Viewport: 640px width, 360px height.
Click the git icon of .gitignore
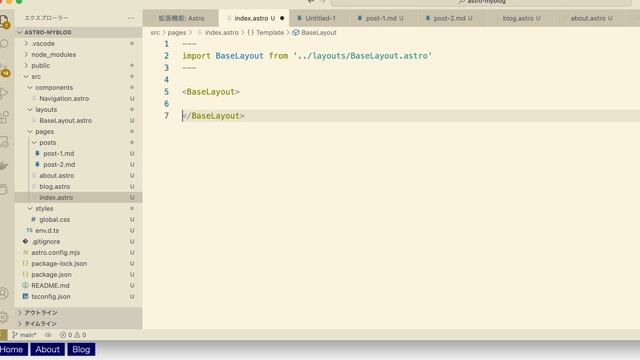[x=25, y=242]
